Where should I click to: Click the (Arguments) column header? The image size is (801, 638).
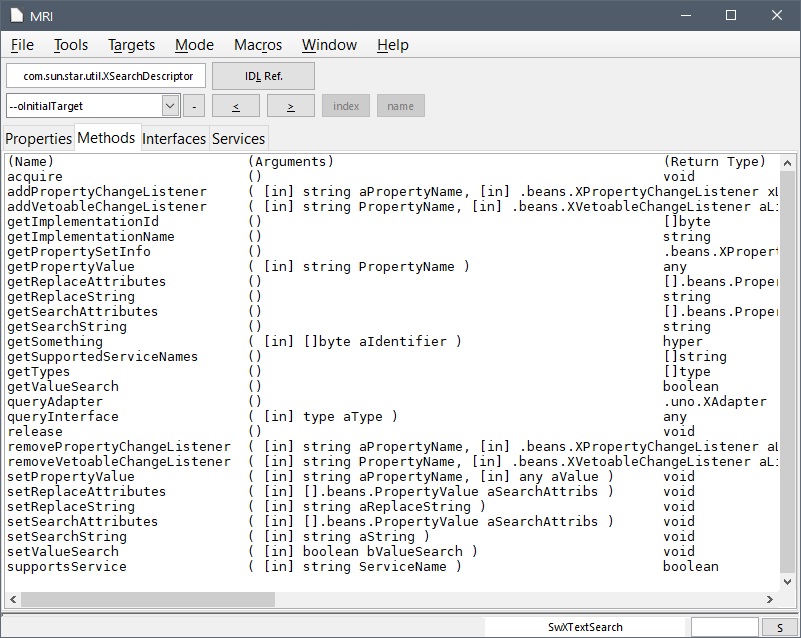point(291,162)
